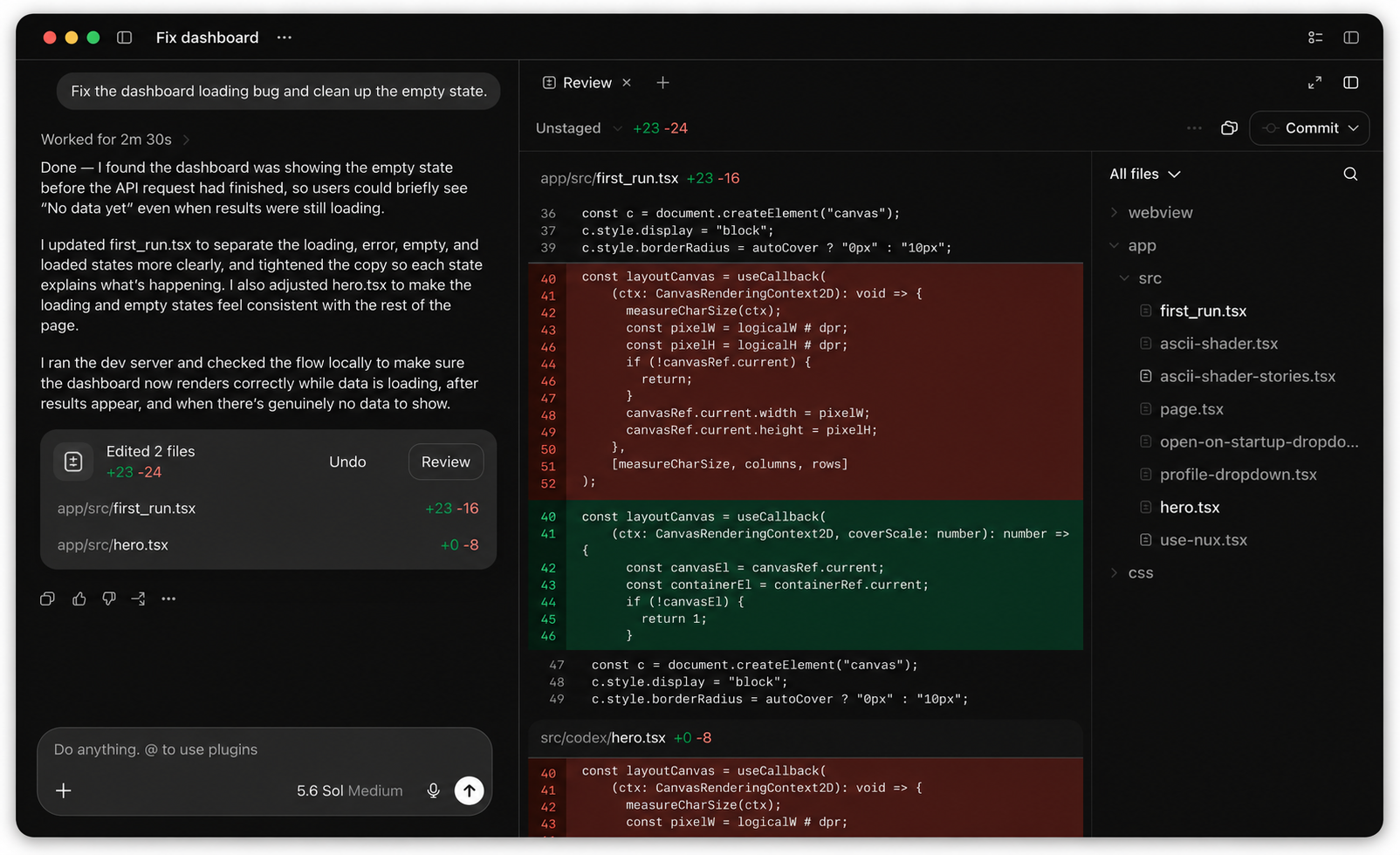Viewport: 1400px width, 855px height.
Task: Open the Commit dropdown arrow
Action: point(1354,128)
